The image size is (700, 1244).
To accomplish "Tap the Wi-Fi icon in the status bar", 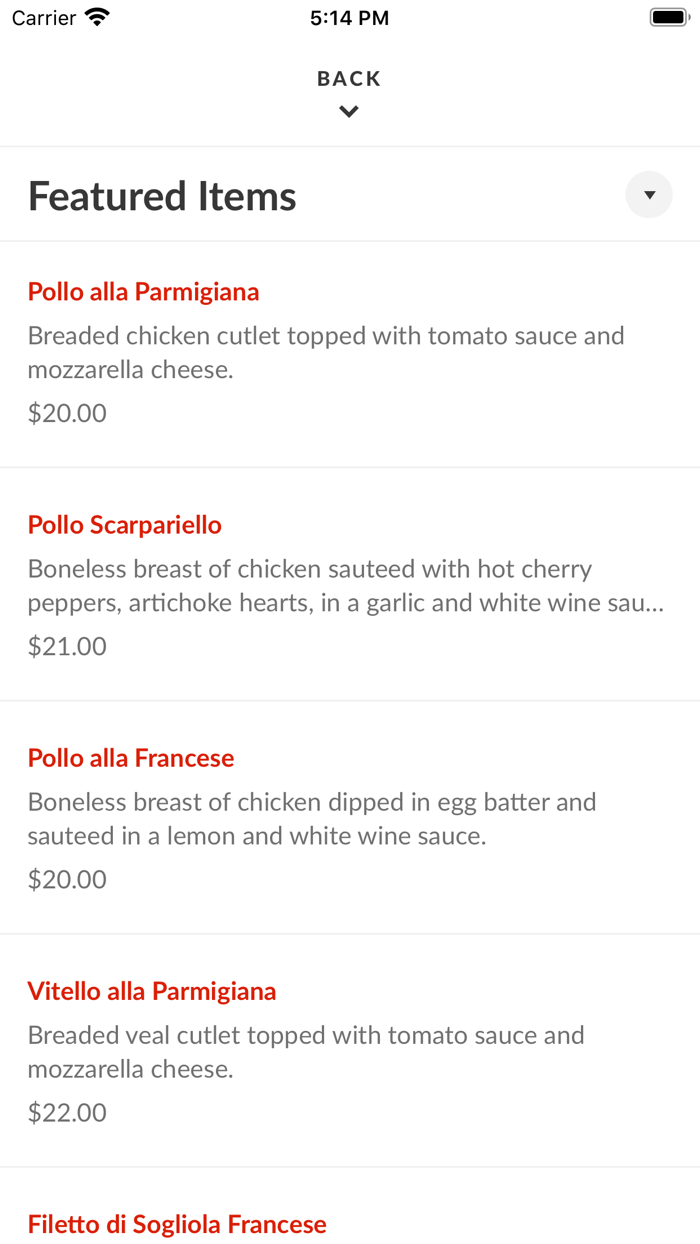I will (96, 16).
